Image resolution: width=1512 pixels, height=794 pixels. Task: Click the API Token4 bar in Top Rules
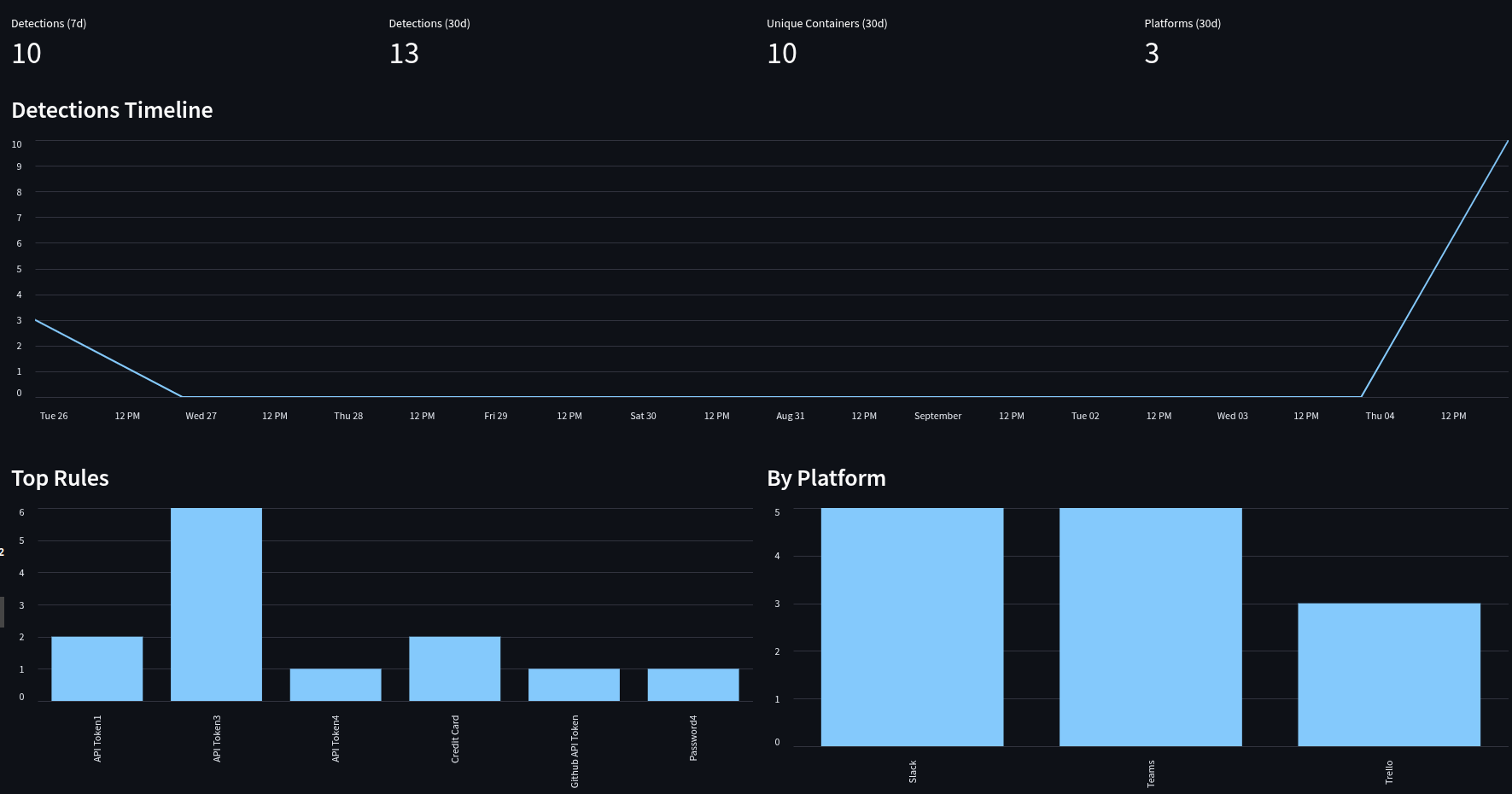336,685
